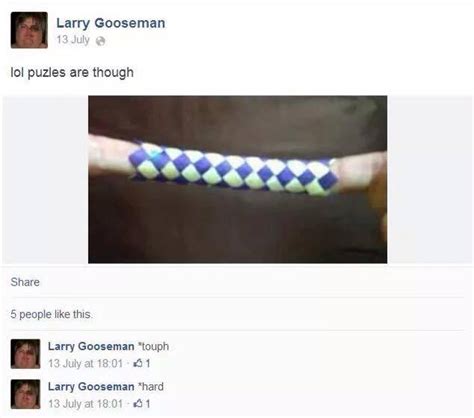Select the post text 'lol puzles are though'
474x418 pixels.
(72, 72)
